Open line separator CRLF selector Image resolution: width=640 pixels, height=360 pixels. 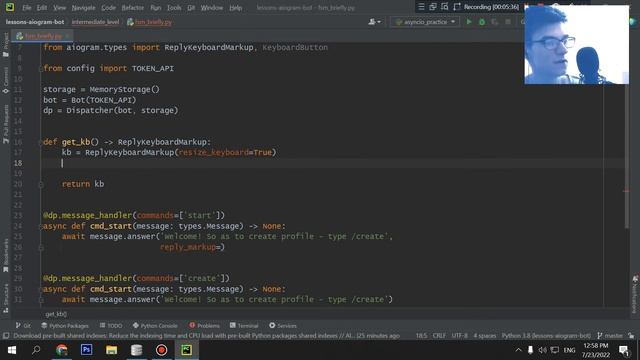(x=439, y=336)
